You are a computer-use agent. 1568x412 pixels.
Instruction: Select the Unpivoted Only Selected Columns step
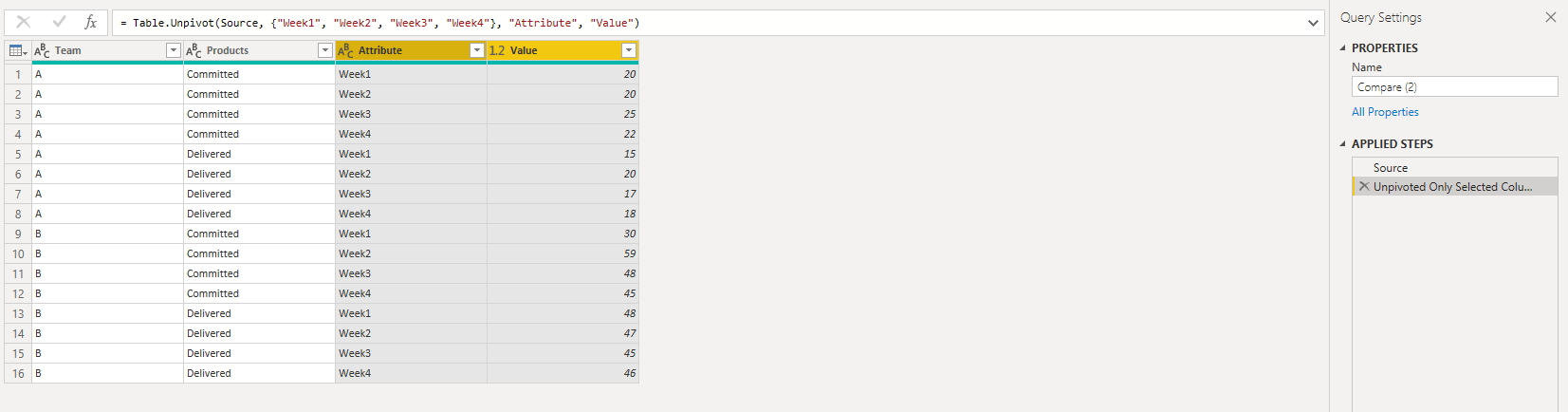(x=1455, y=187)
